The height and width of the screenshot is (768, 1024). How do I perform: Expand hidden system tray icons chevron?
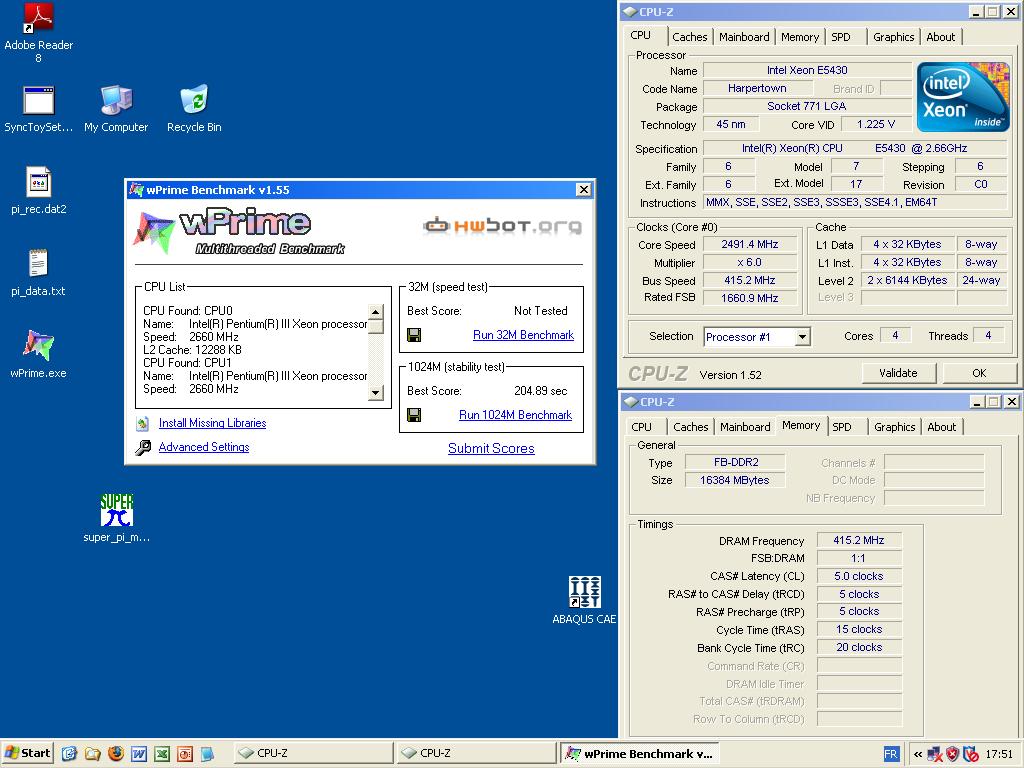coord(918,754)
